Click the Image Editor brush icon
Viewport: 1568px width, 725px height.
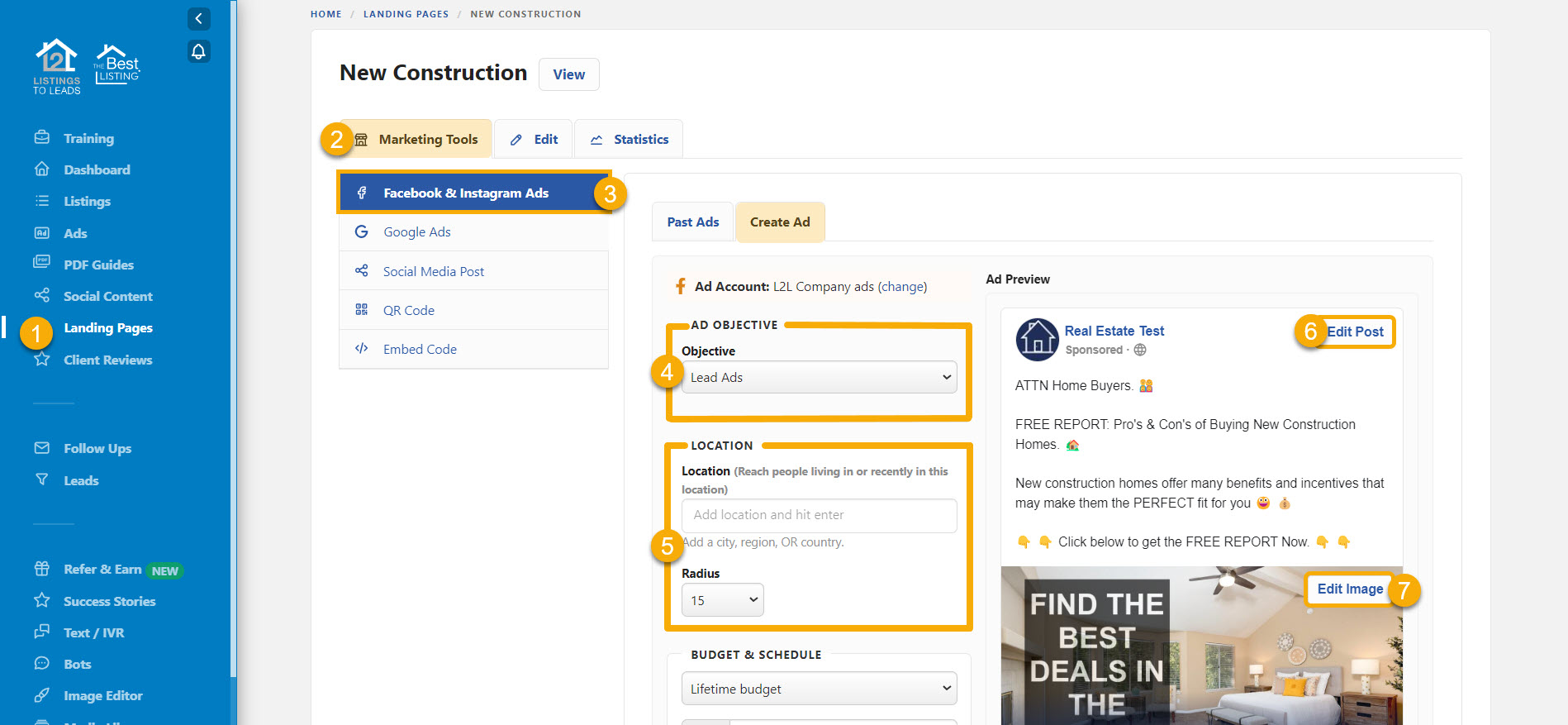tap(42, 695)
